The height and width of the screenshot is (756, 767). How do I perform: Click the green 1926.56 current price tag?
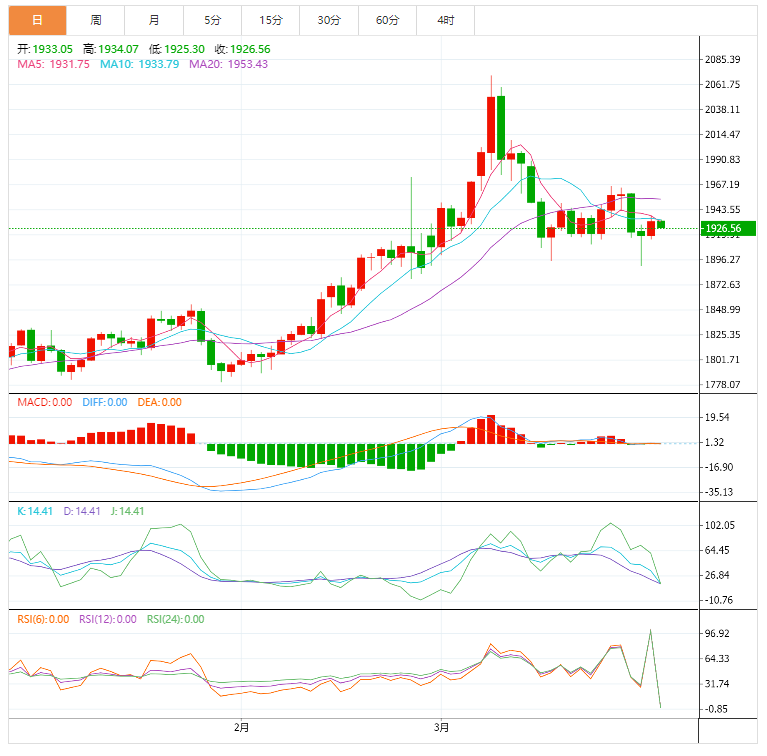728,228
